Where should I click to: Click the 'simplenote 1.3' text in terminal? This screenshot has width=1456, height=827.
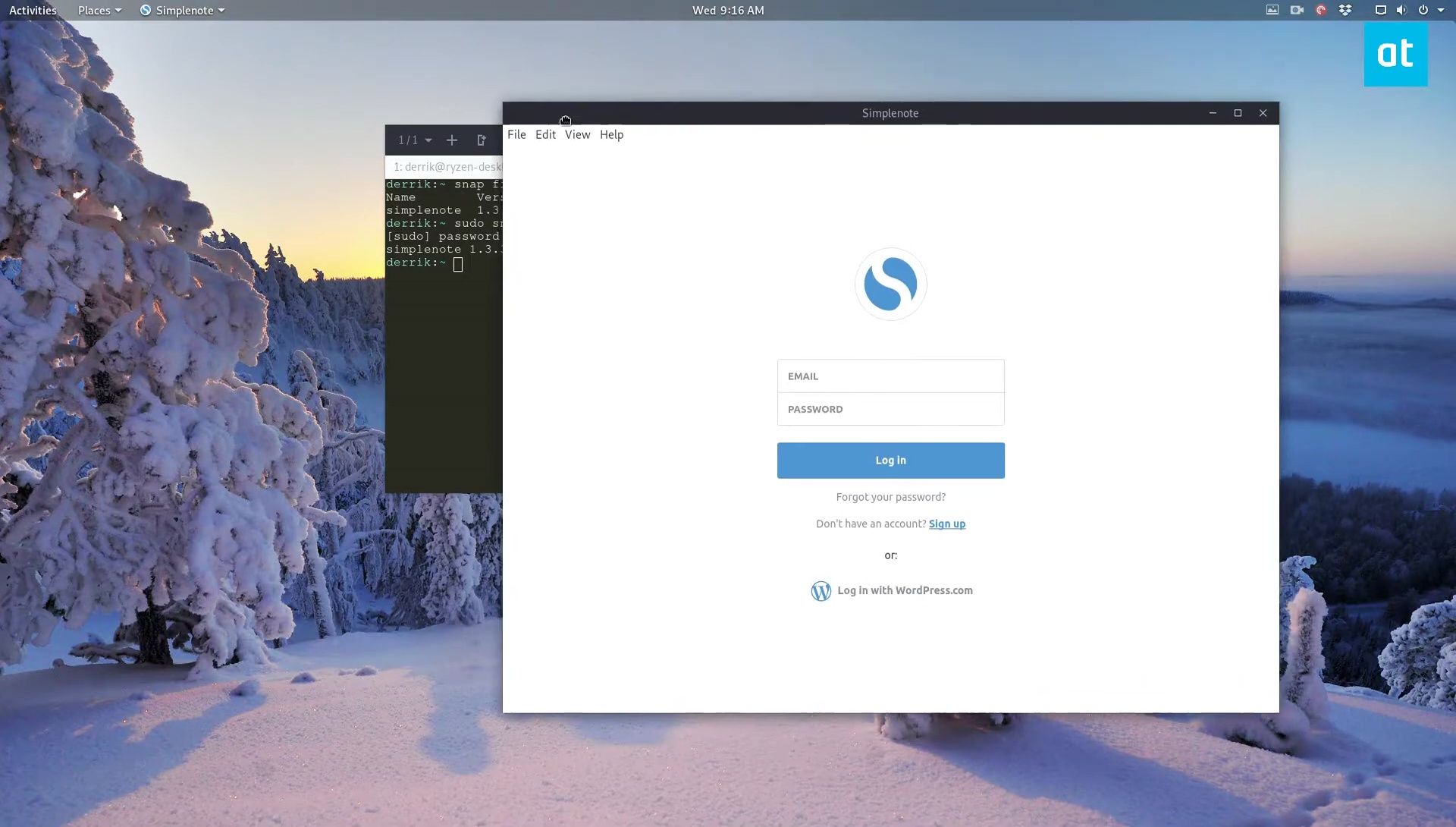[443, 210]
